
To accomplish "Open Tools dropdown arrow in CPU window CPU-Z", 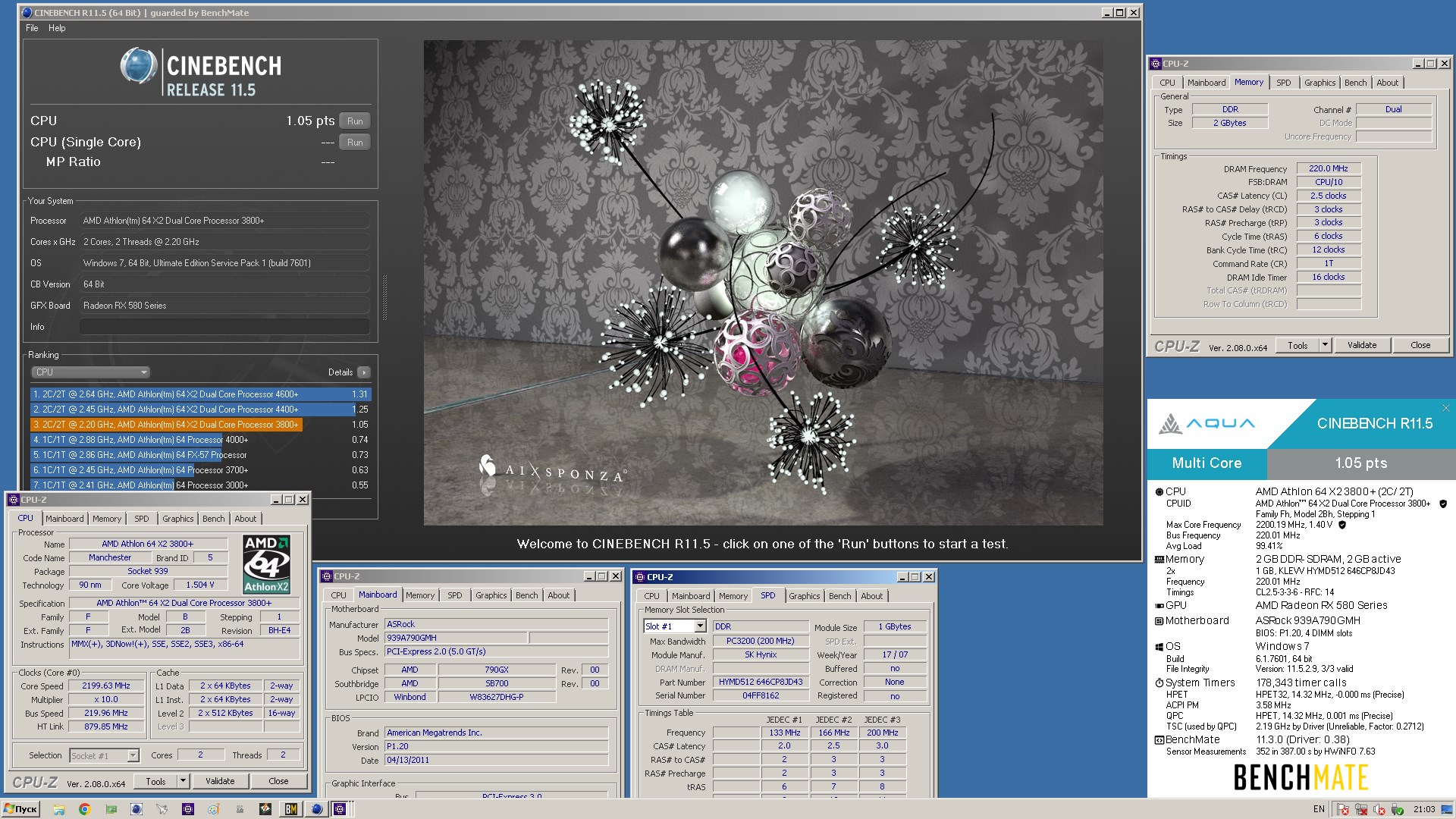I will pyautogui.click(x=183, y=781).
